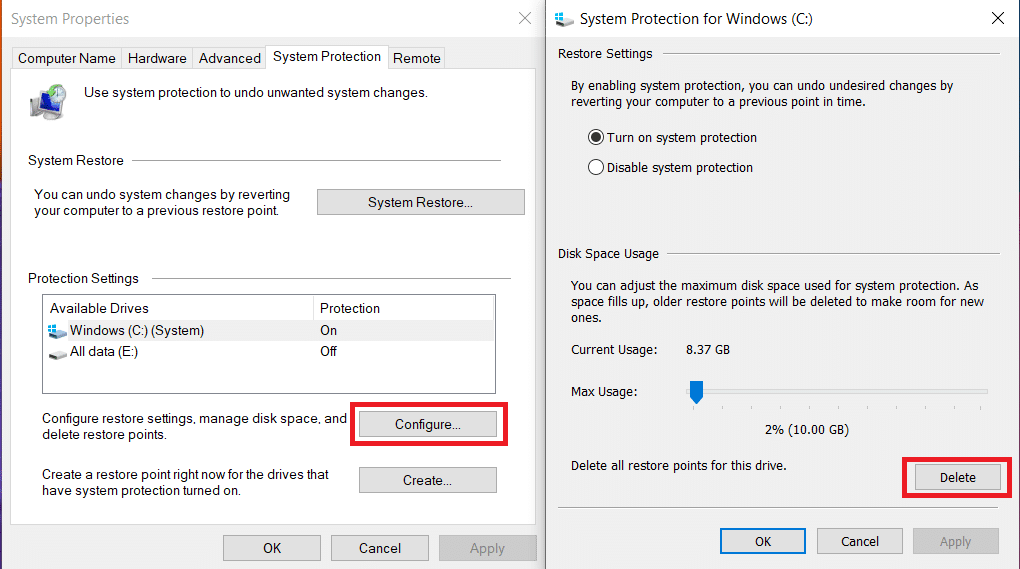Viewport: 1020px width, 569px height.
Task: Click the Max Usage slider handle
Action: pyautogui.click(x=696, y=391)
